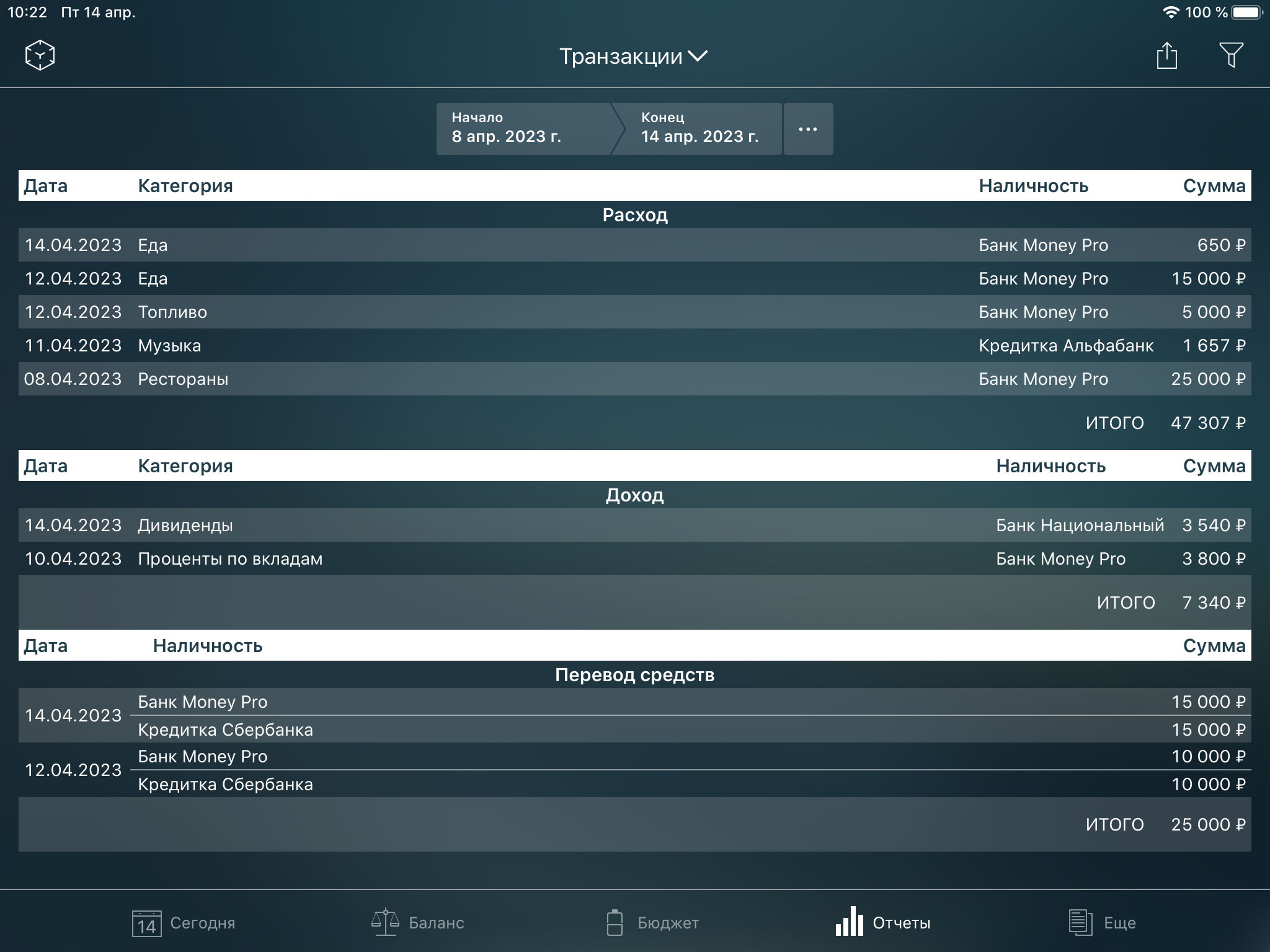Click Категория column header in income table

[185, 465]
